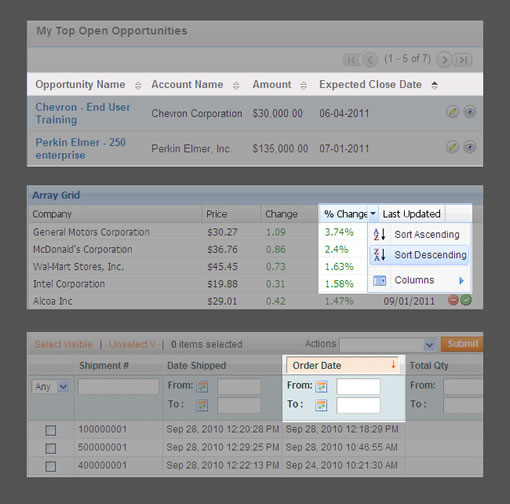The image size is (510, 504).
Task: Check the box for shipment 400000001
Action: pos(51,466)
